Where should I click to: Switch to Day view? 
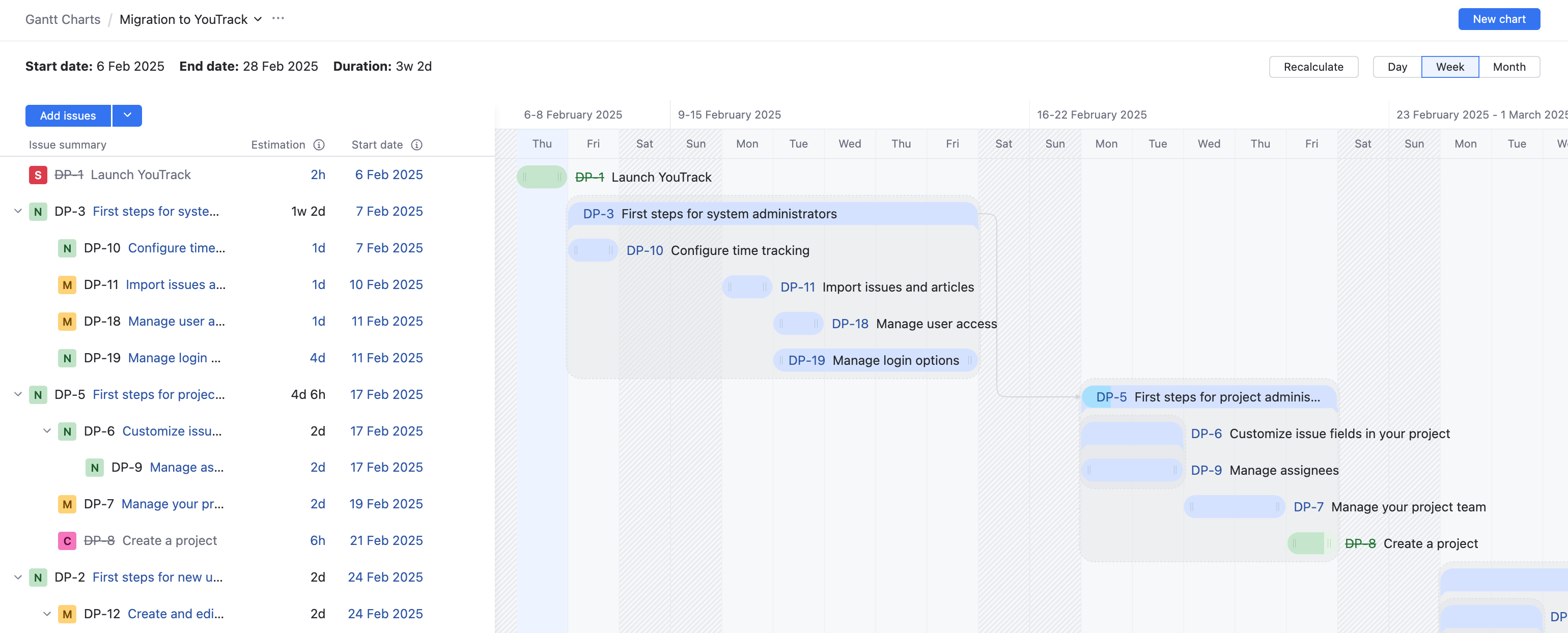tap(1397, 67)
